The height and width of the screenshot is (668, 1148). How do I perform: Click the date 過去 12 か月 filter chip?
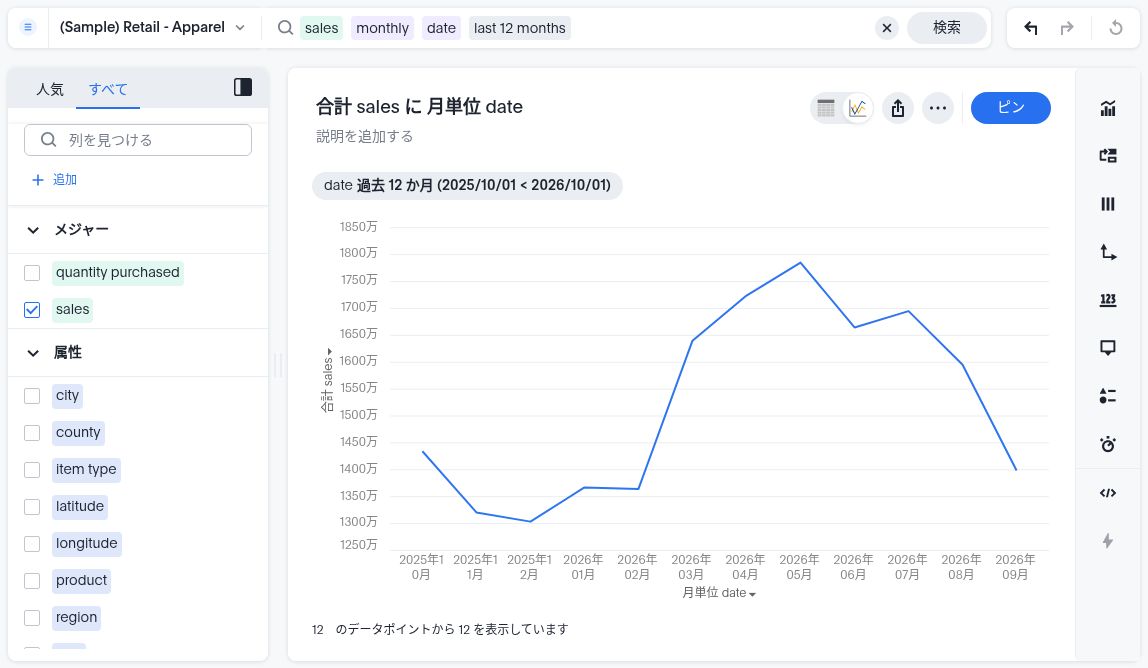[467, 185]
